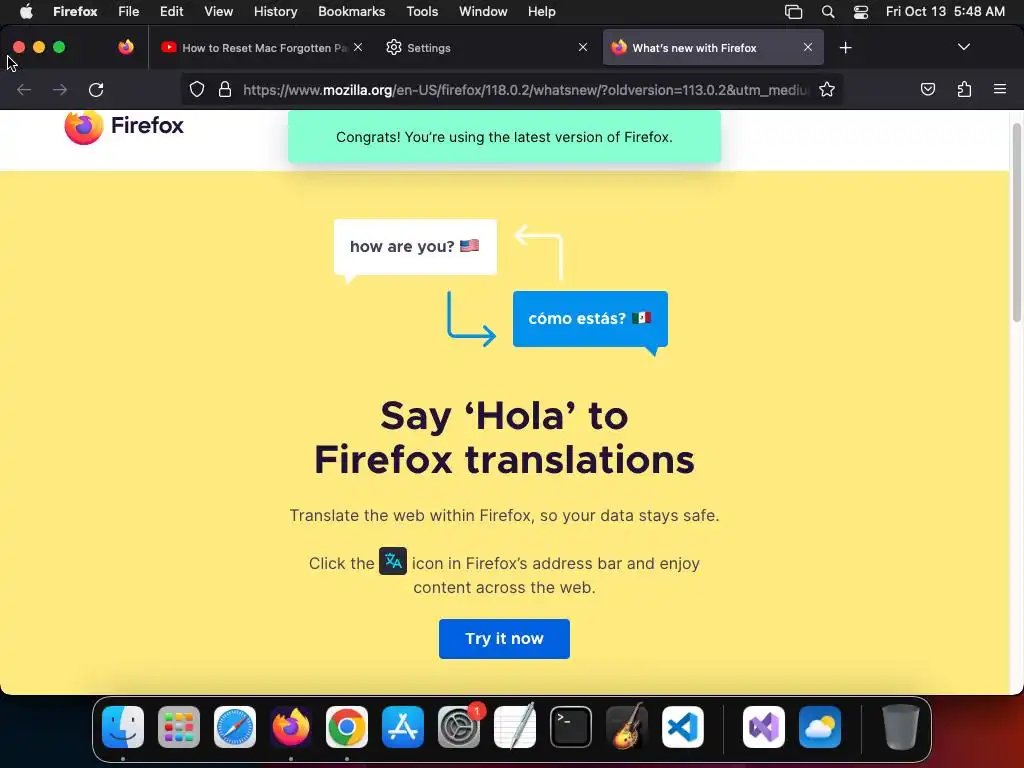
Task: Open Launchpad from the Dock
Action: point(179,727)
